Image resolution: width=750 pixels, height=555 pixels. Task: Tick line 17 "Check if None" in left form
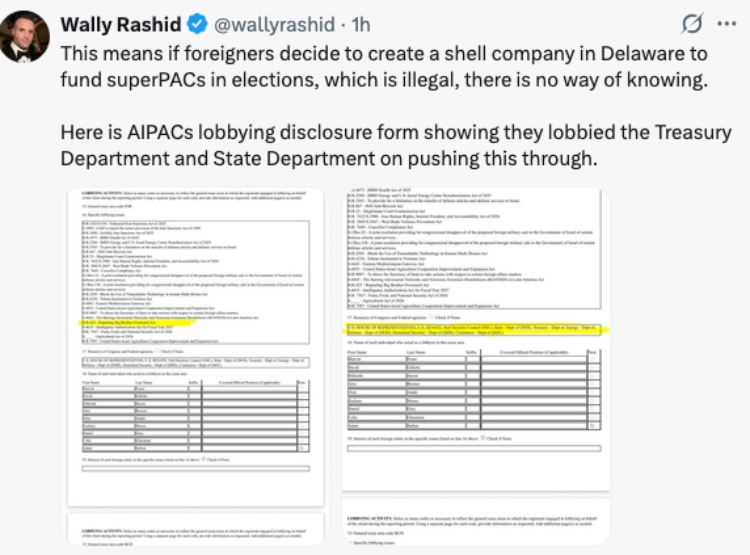pos(159,351)
